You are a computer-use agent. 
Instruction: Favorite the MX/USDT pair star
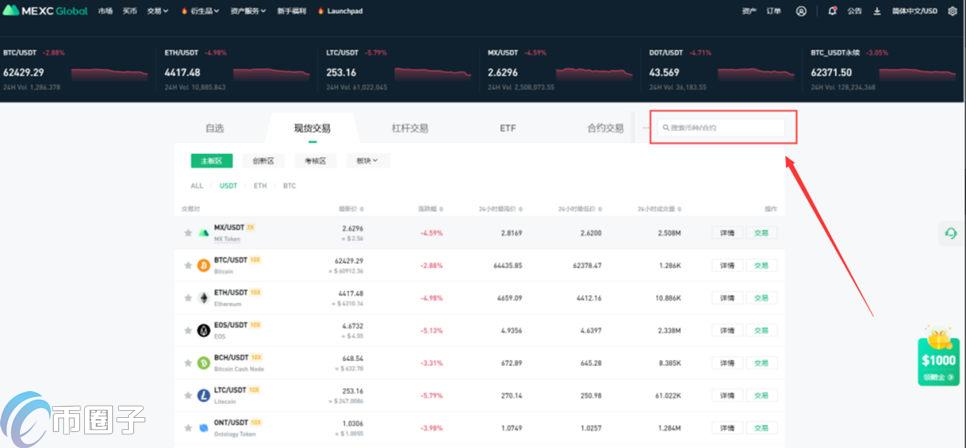click(188, 232)
